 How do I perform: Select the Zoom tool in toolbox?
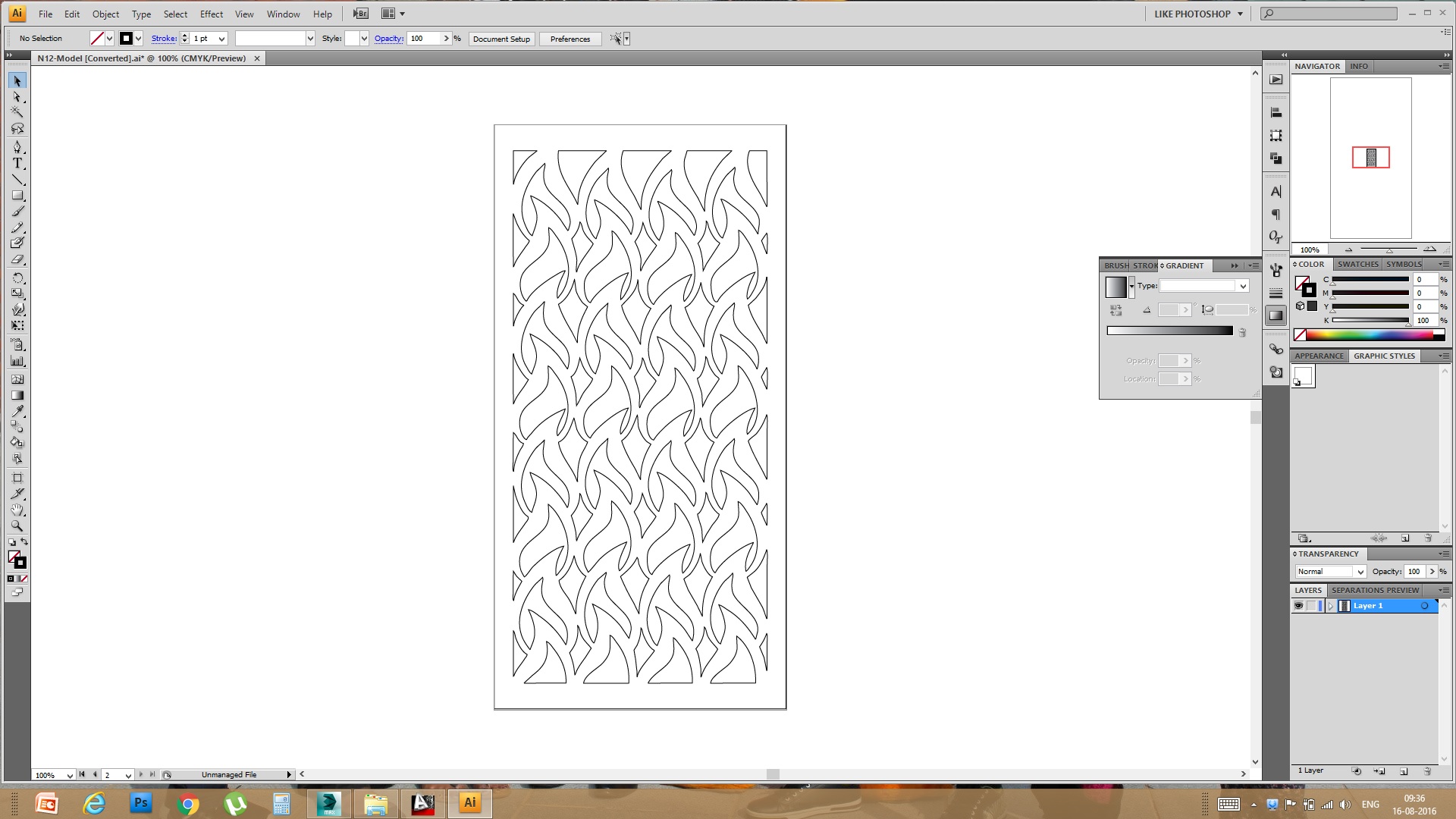[x=17, y=526]
